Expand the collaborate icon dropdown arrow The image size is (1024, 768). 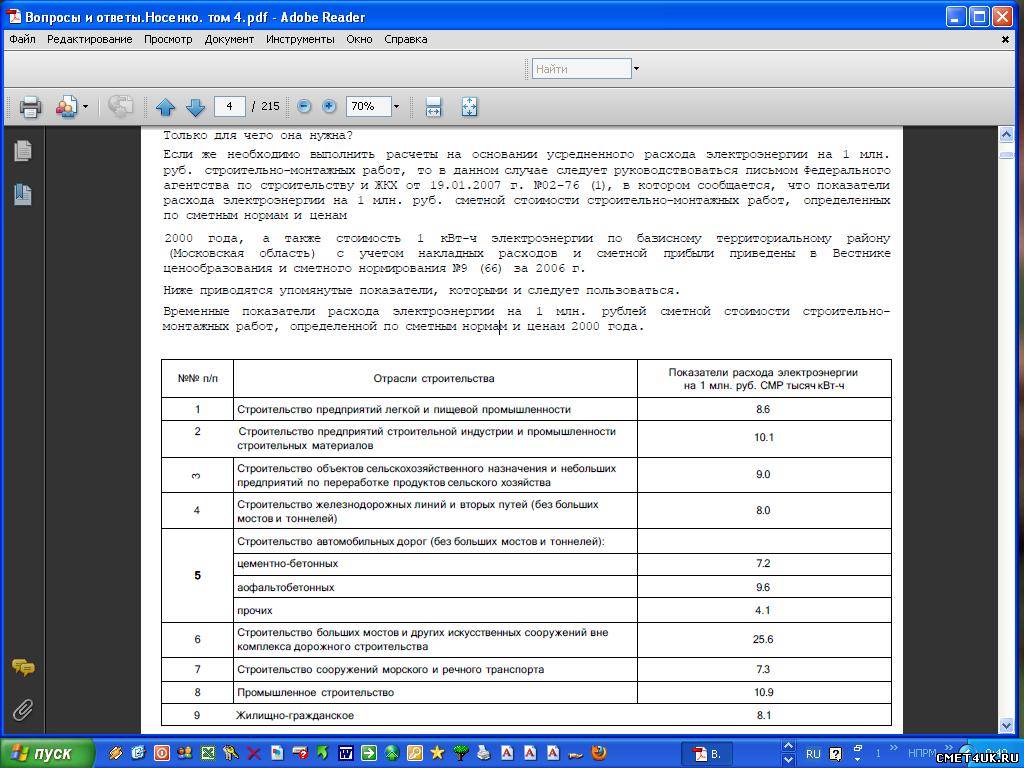(x=86, y=106)
